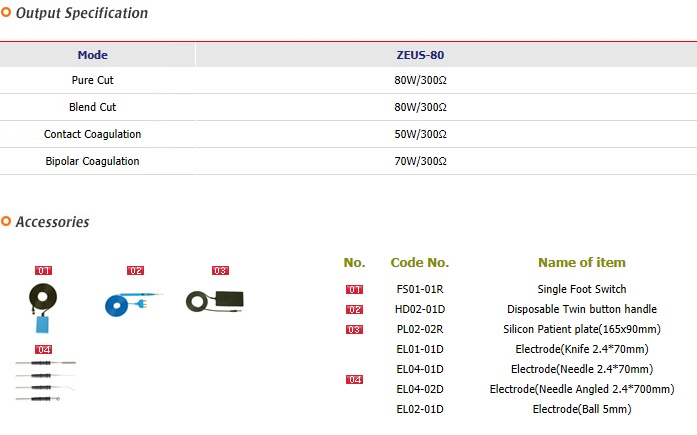Select code EL04-01D

point(420,369)
